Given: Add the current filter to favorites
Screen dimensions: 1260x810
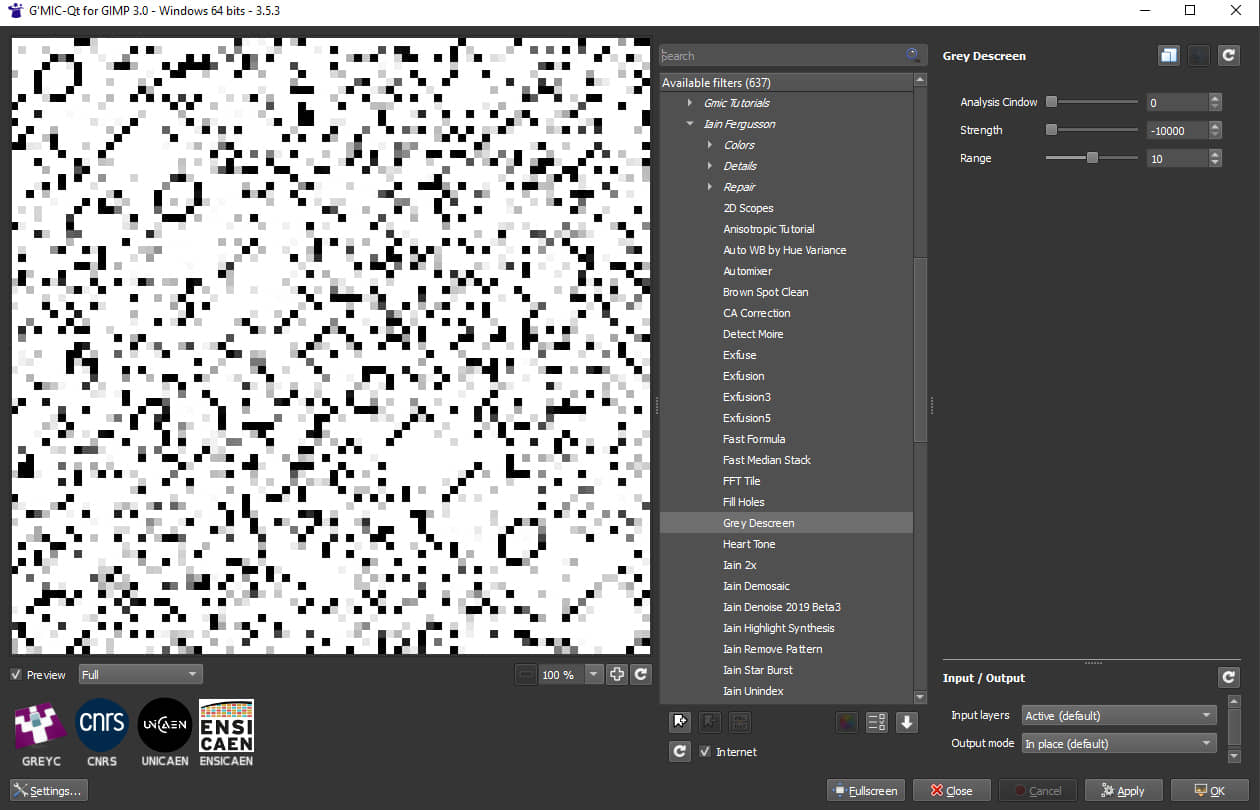Looking at the screenshot, I should tap(680, 722).
